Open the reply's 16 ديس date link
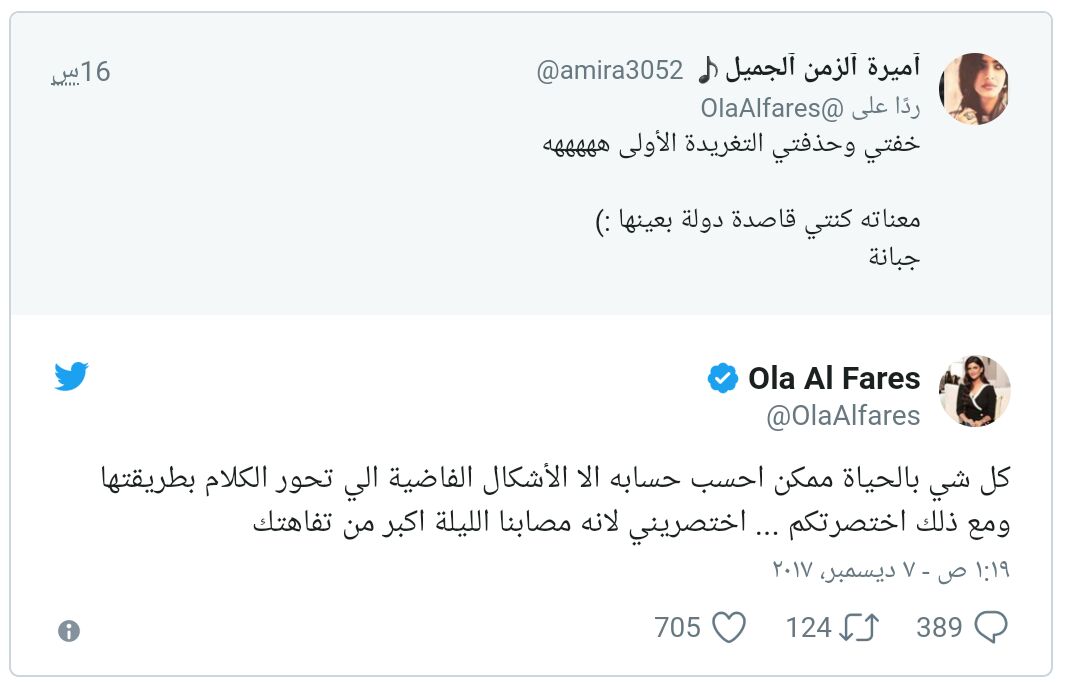 [80, 72]
